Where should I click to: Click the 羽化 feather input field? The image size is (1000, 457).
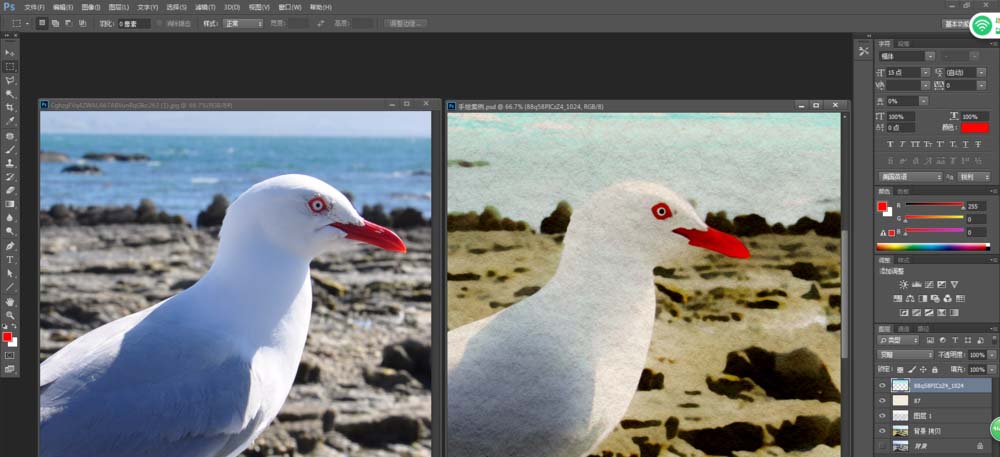coord(134,24)
